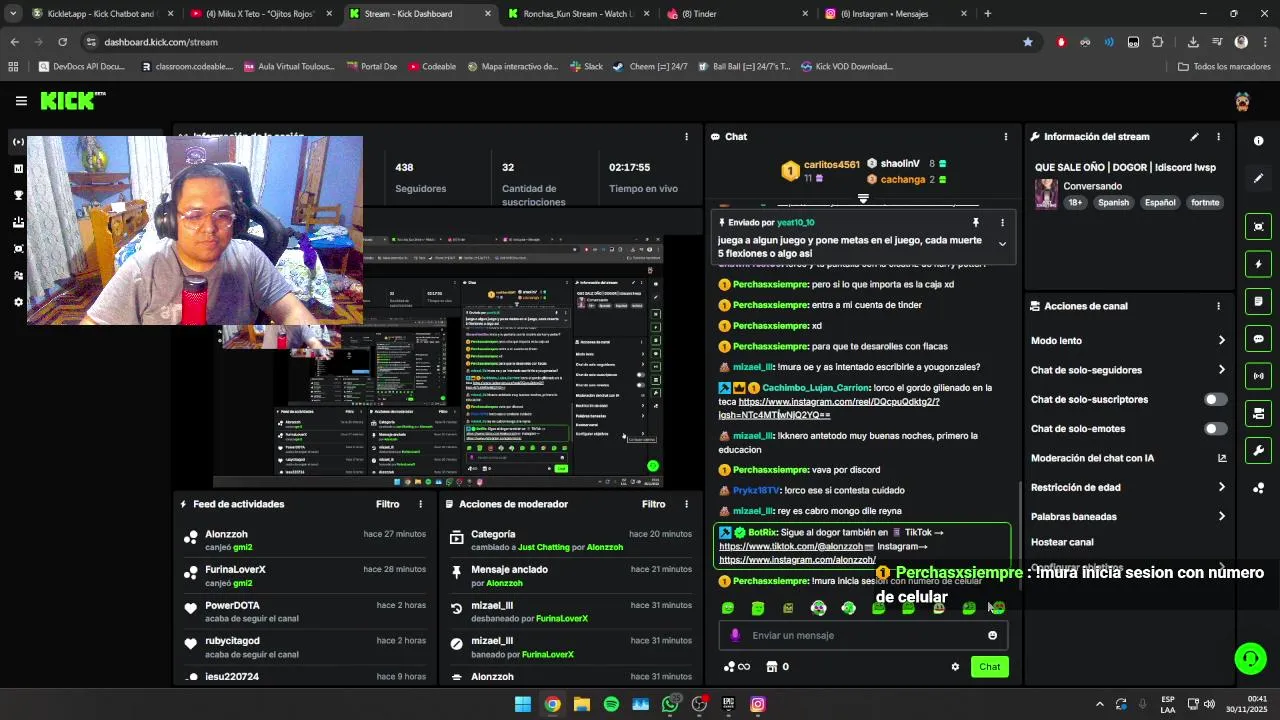Expand chat leaderboard arrow

[863, 198]
